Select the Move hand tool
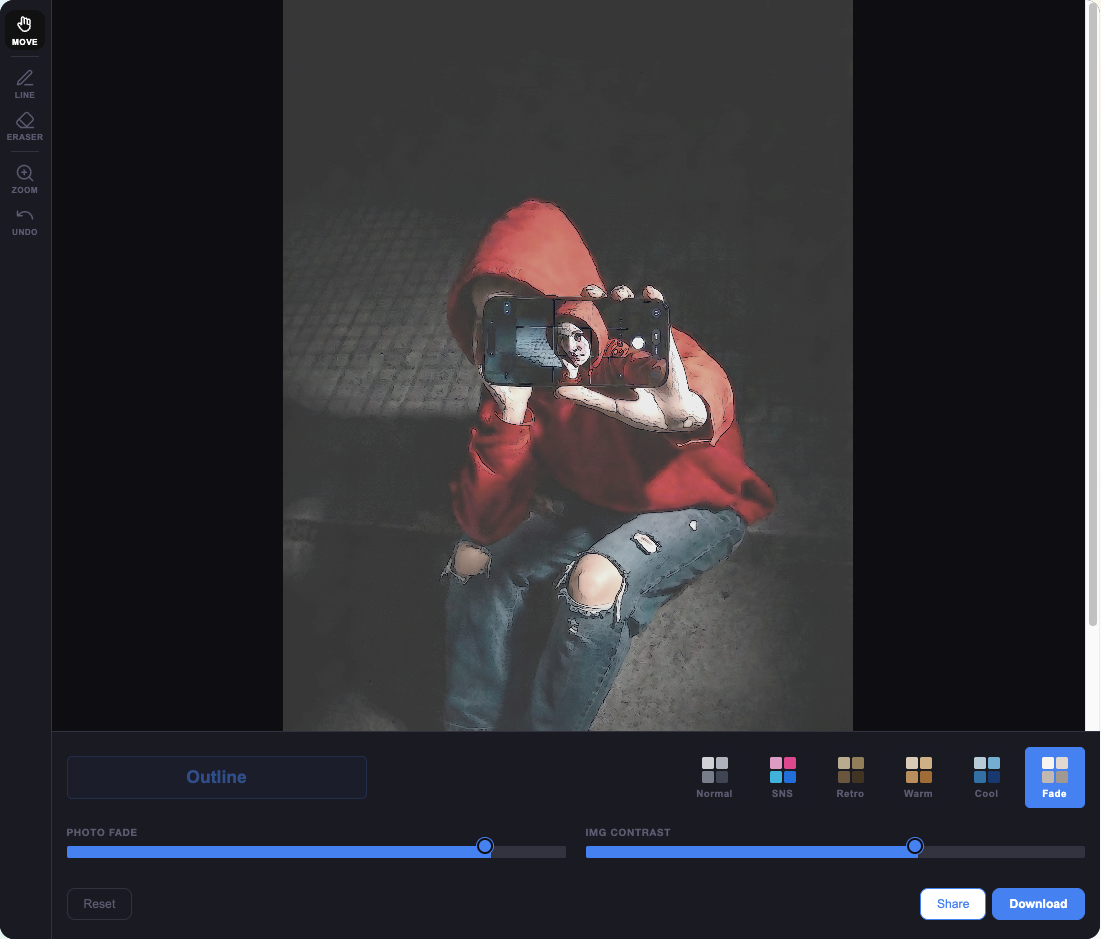 click(25, 31)
